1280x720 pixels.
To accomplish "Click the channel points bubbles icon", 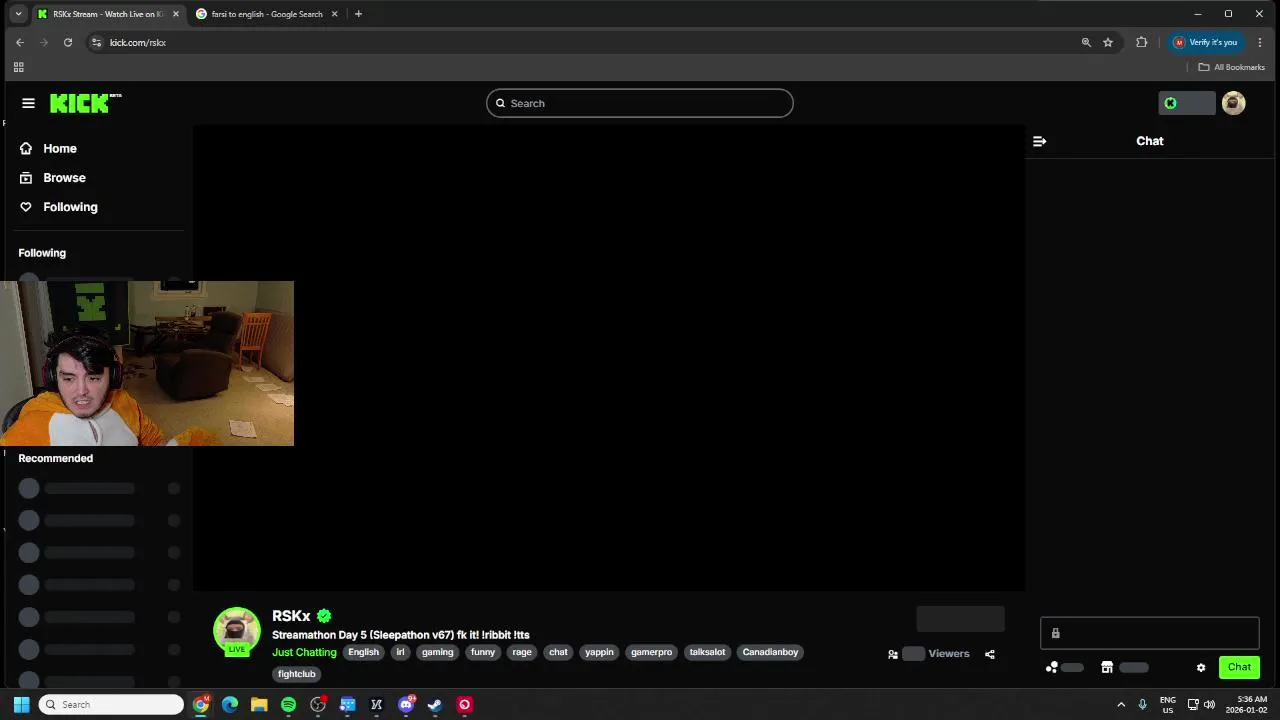I will [x=1051, y=668].
